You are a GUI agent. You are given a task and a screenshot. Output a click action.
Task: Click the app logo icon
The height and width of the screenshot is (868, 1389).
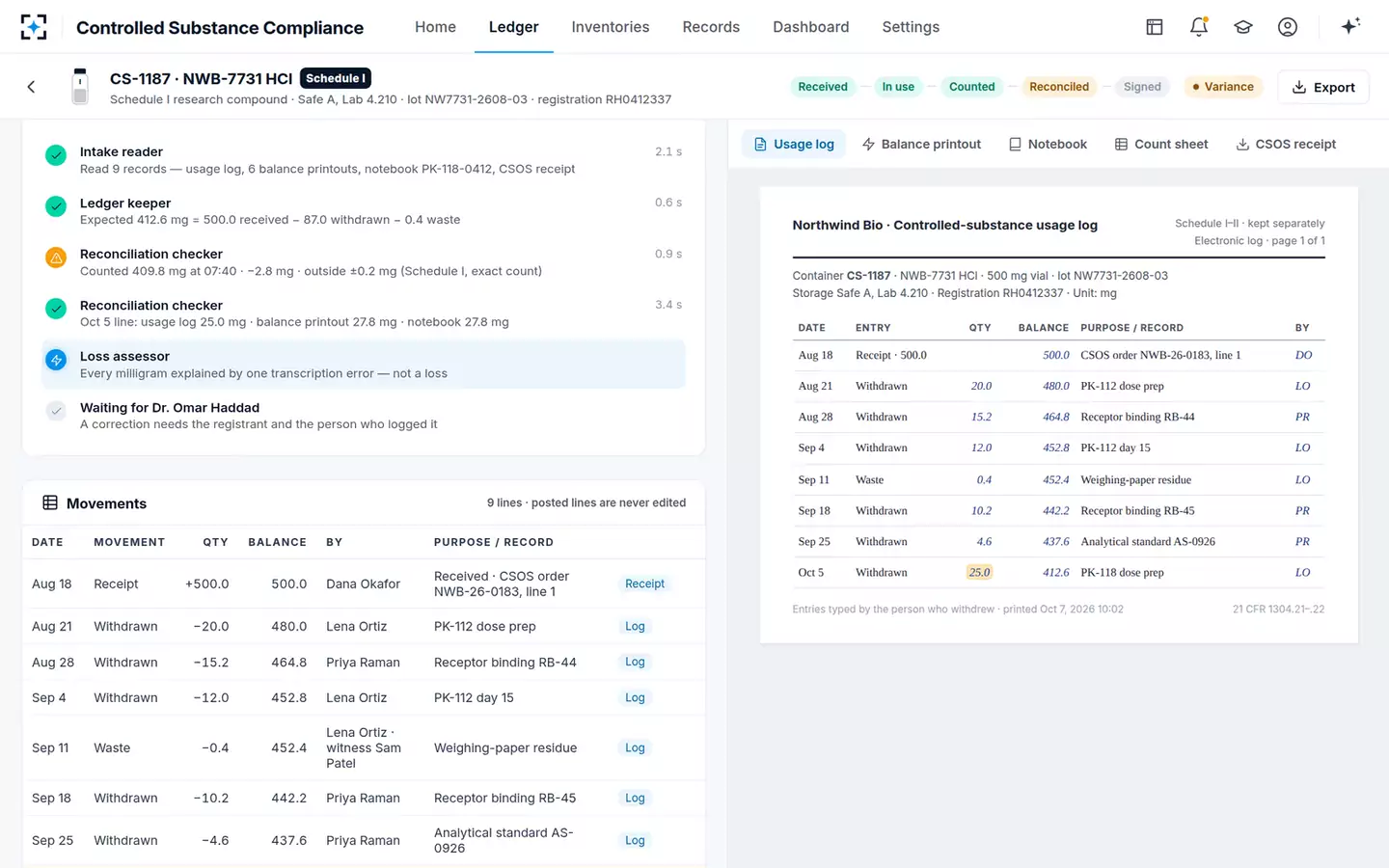point(34,27)
